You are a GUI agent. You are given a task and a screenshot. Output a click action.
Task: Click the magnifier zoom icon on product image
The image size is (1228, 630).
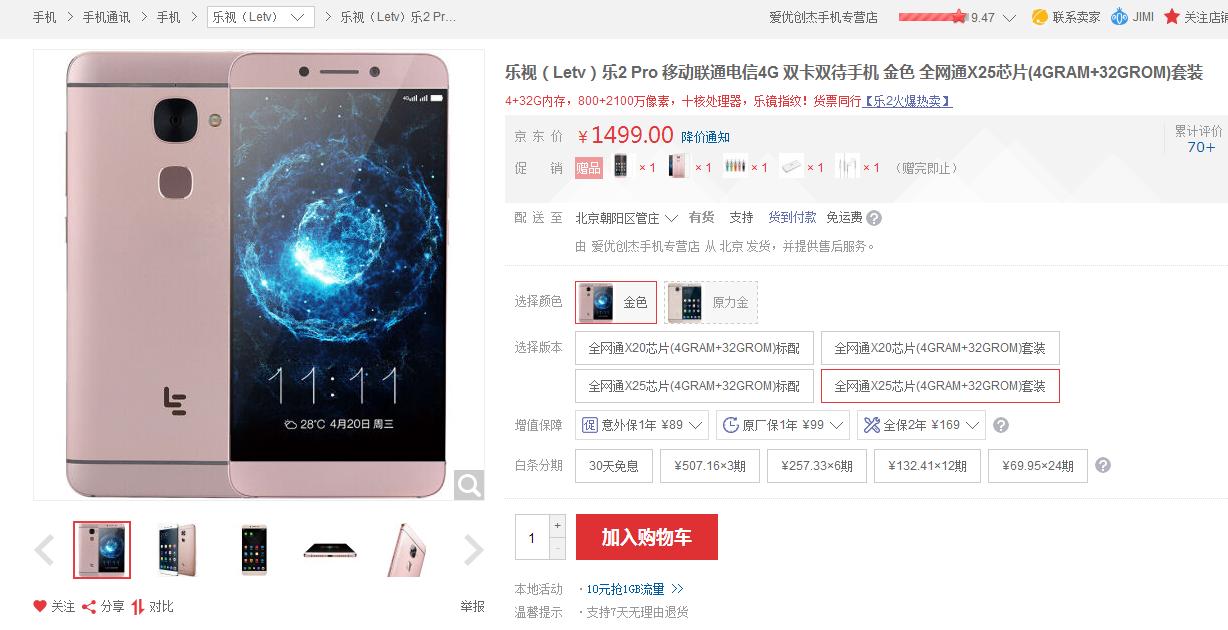pyautogui.click(x=469, y=485)
